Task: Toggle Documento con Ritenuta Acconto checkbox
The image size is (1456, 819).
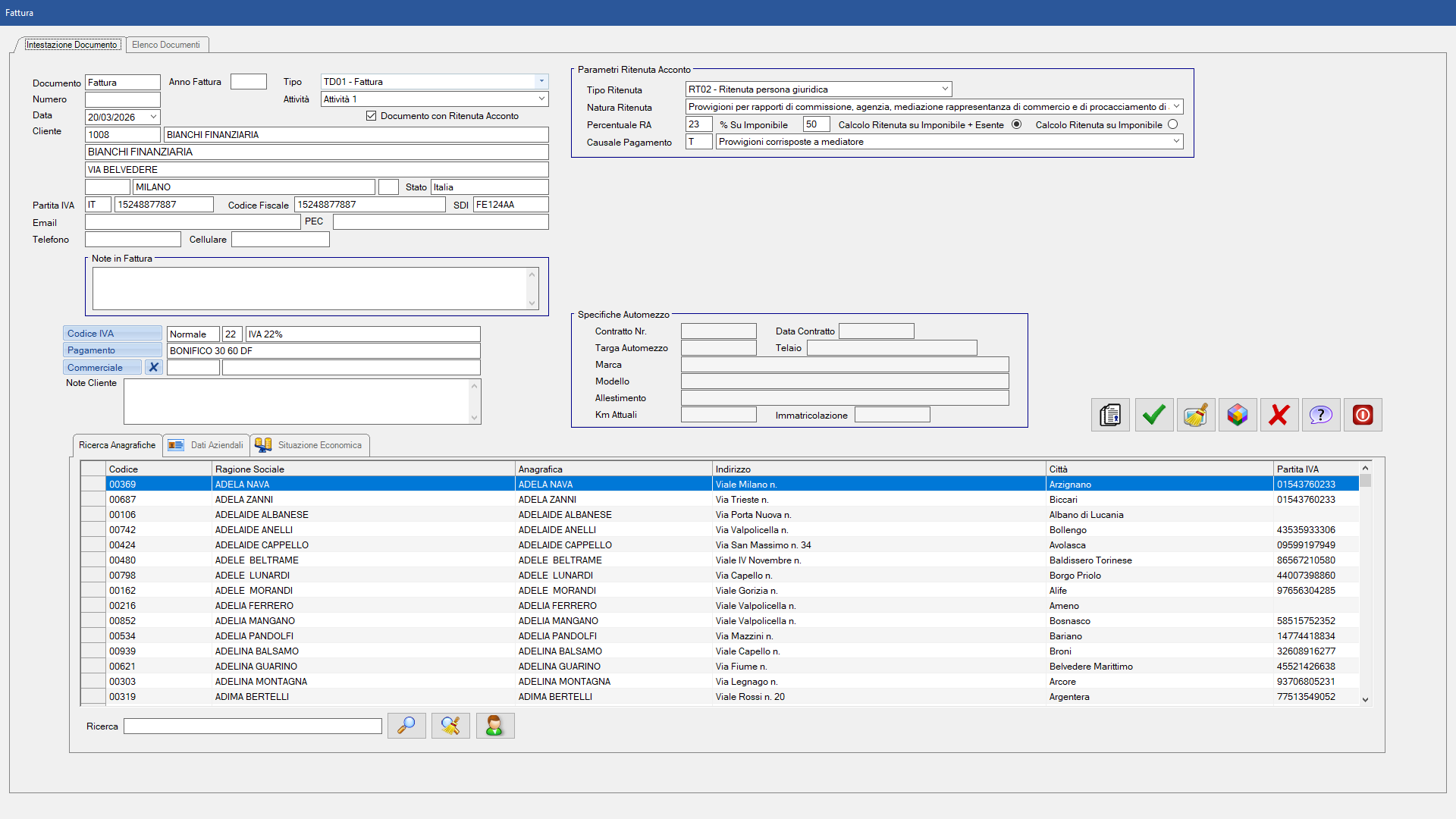Action: pos(371,116)
